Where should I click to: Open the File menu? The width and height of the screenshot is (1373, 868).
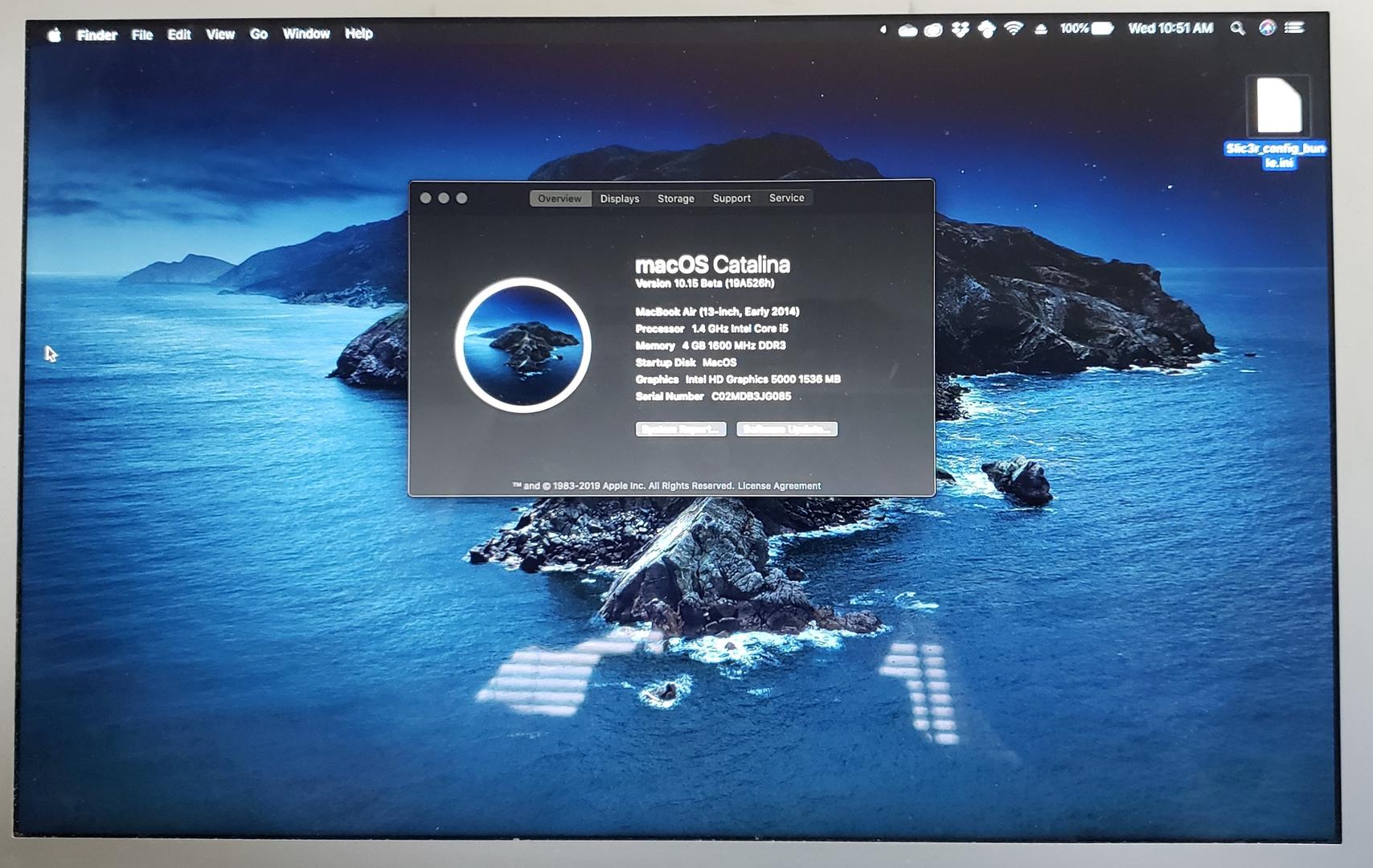(142, 35)
